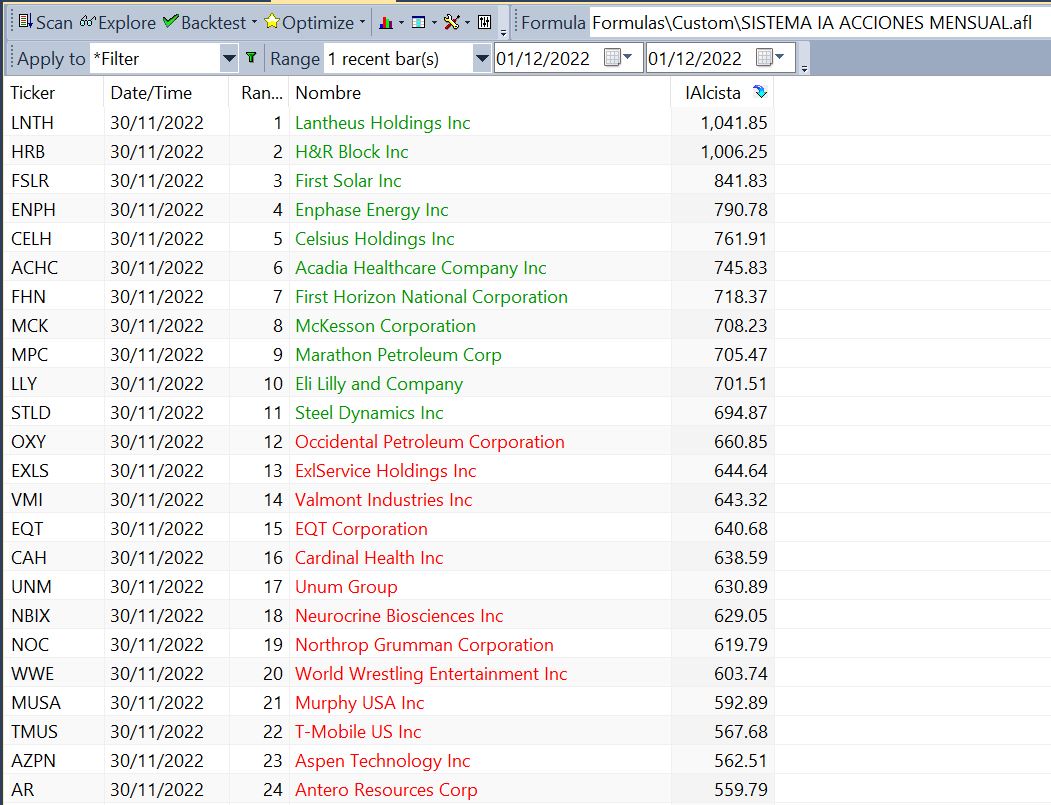Screen dimensions: 1051x805
Task: Select ticker EXLS
Action: click(x=30, y=471)
